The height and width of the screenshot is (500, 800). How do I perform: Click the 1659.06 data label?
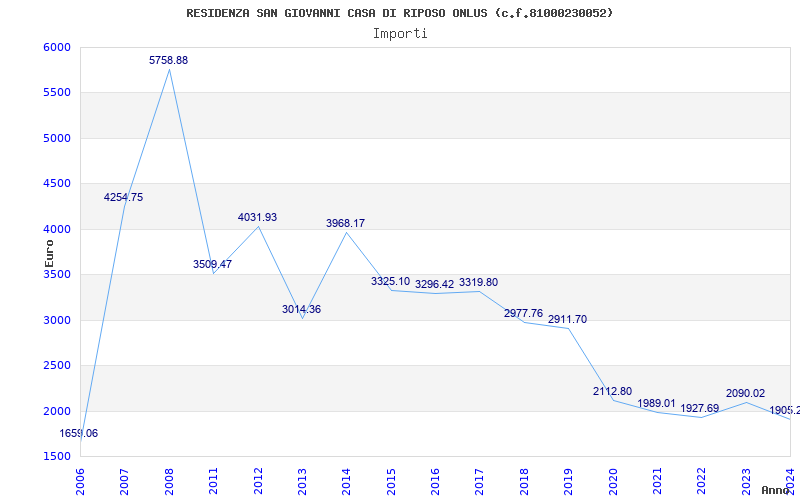(x=79, y=434)
